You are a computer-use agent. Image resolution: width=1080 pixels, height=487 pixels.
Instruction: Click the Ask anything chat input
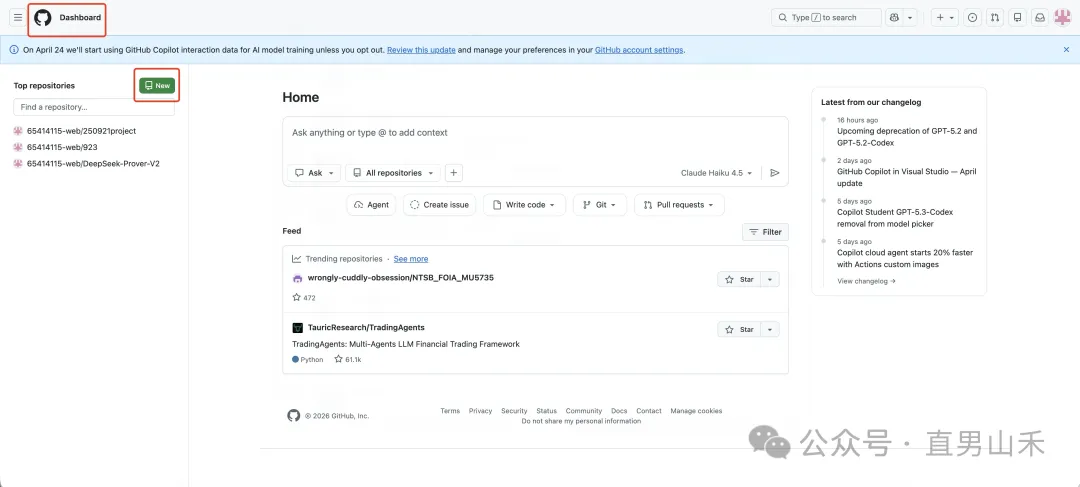pyautogui.click(x=535, y=133)
